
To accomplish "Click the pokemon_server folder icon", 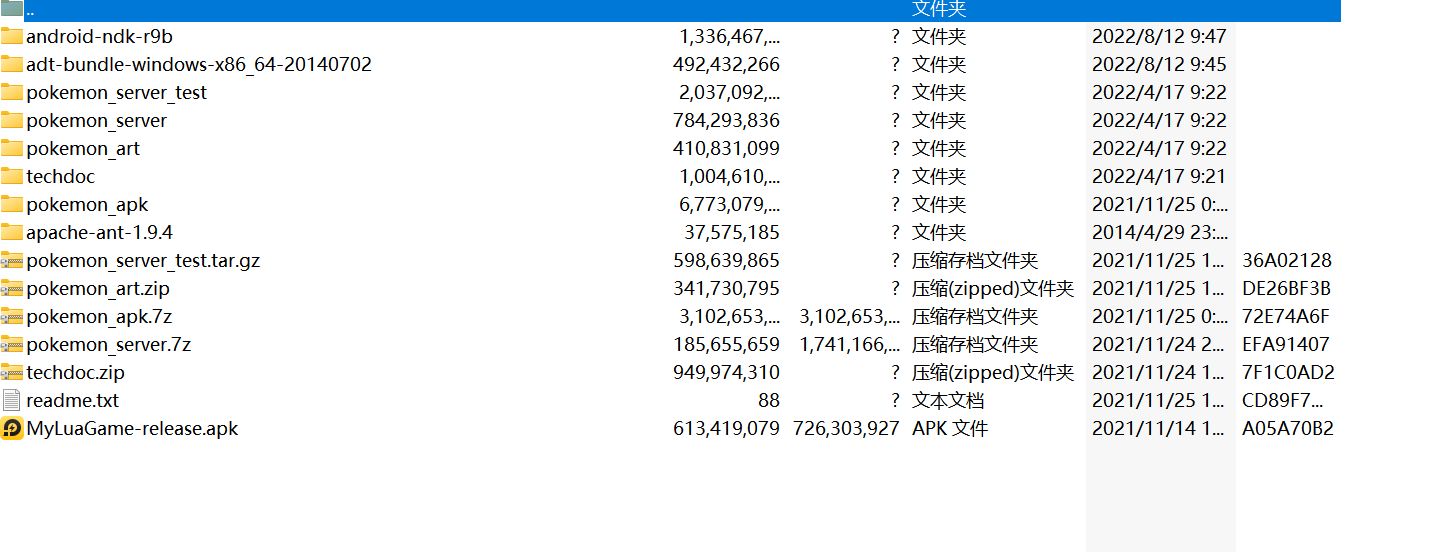I will click(12, 120).
